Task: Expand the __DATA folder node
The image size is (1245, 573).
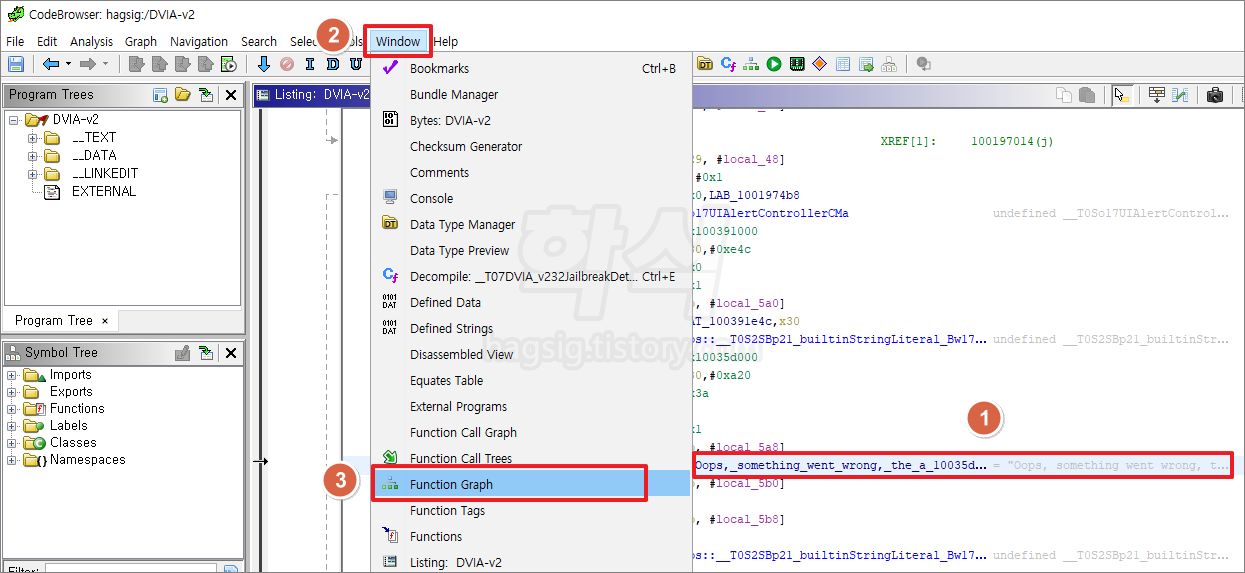Action: click(32, 156)
